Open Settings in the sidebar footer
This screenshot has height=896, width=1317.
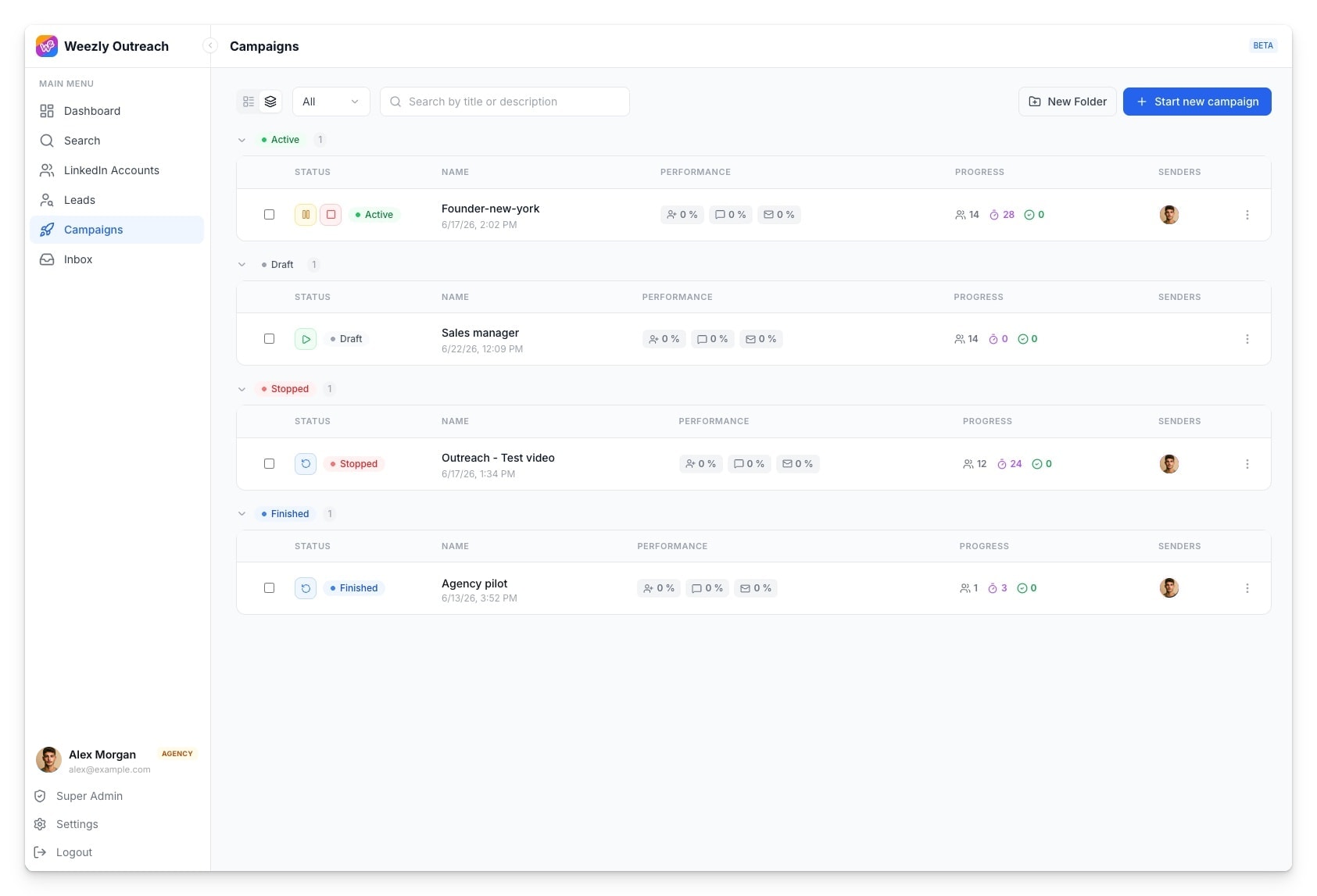click(66, 824)
